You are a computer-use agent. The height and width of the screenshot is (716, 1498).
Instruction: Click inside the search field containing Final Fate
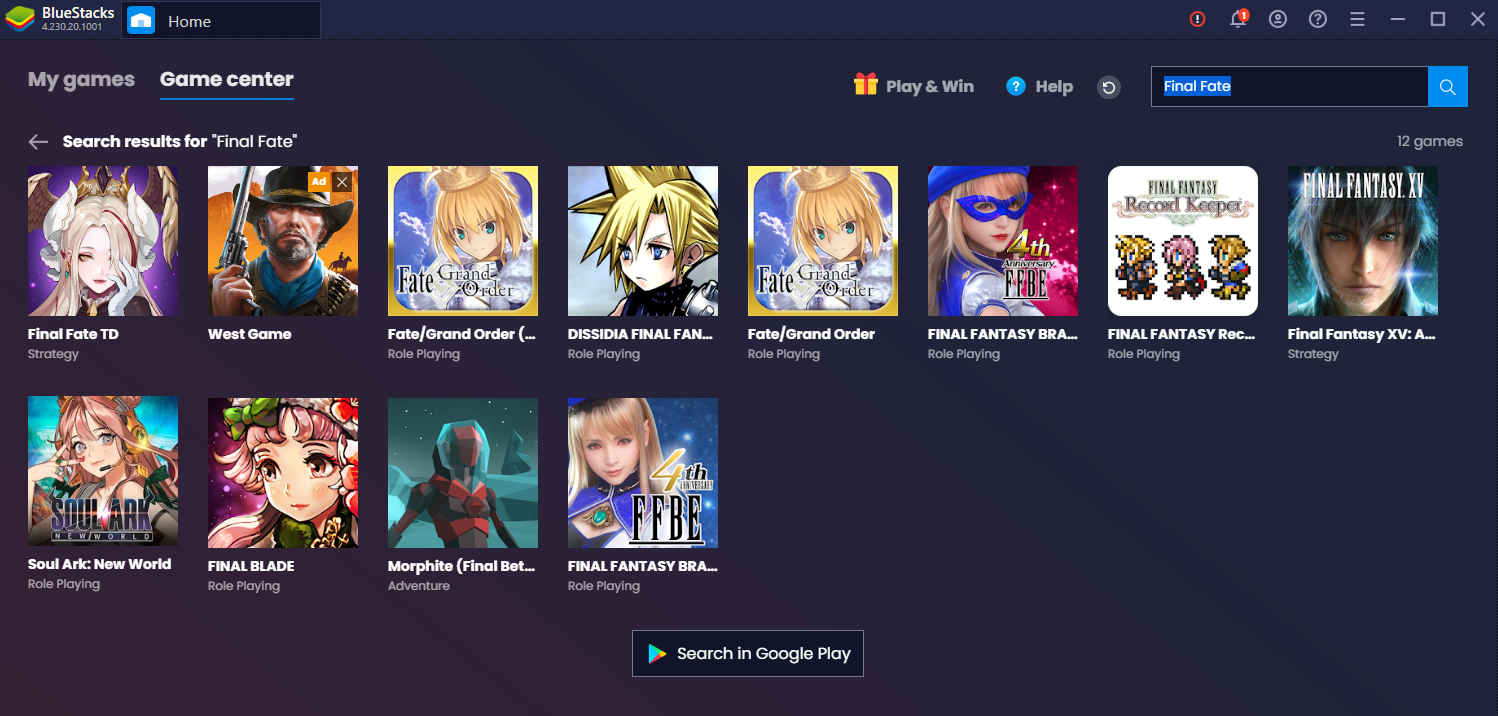point(1289,86)
